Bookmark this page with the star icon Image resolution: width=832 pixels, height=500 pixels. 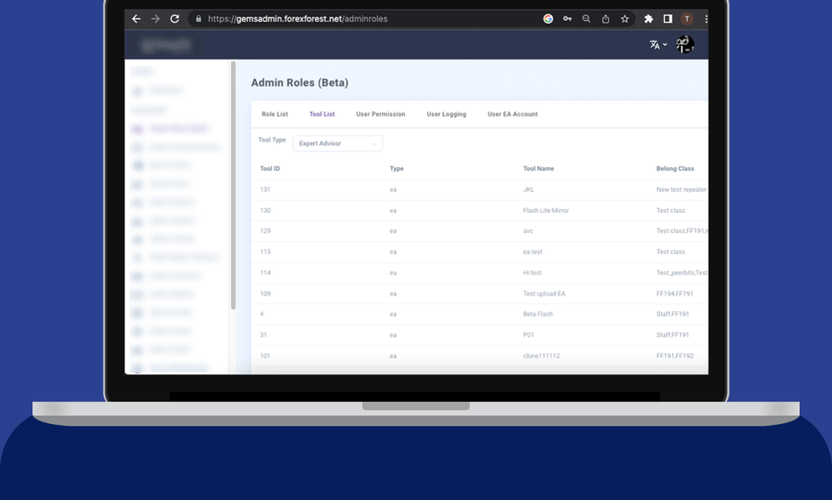625,19
